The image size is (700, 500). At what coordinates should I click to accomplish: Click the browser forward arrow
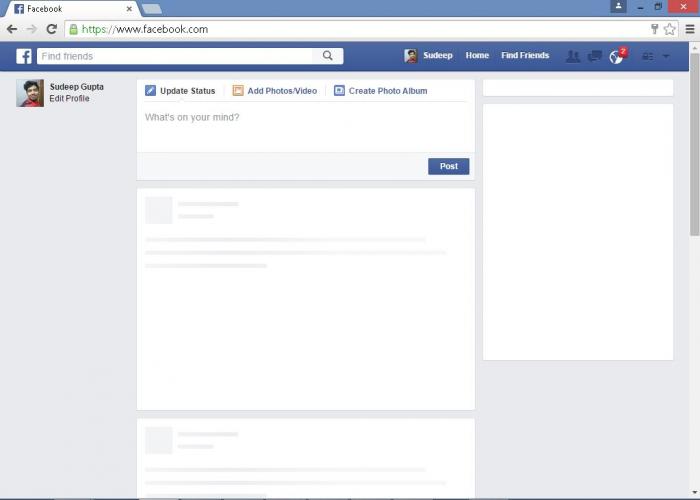pos(32,29)
